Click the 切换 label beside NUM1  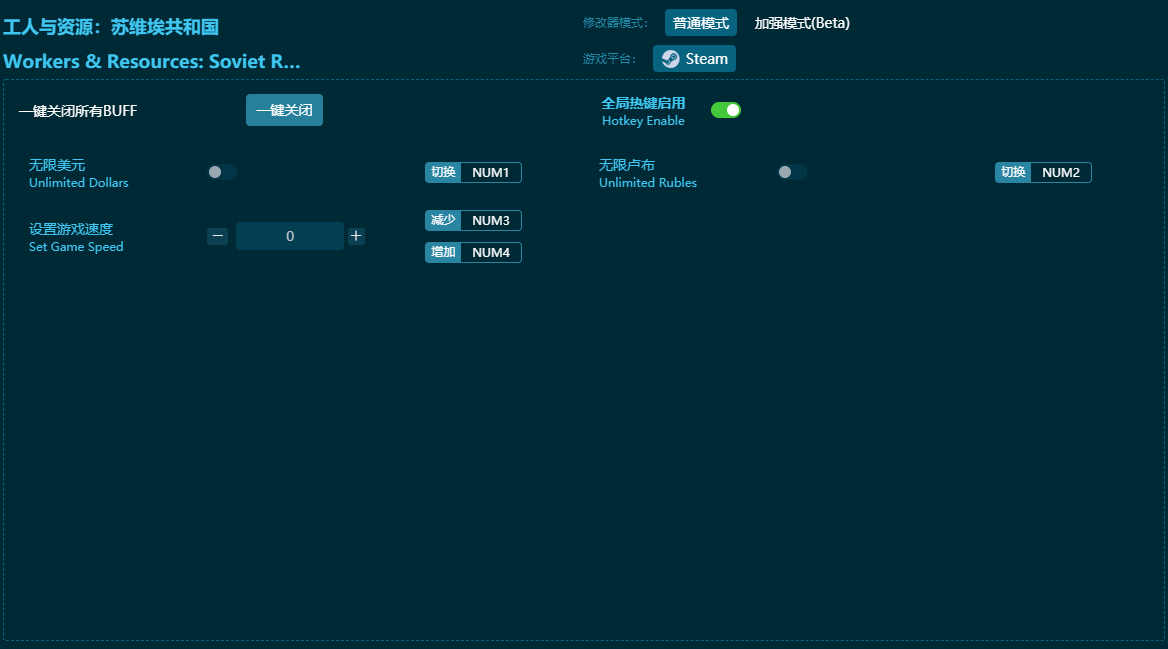[443, 172]
